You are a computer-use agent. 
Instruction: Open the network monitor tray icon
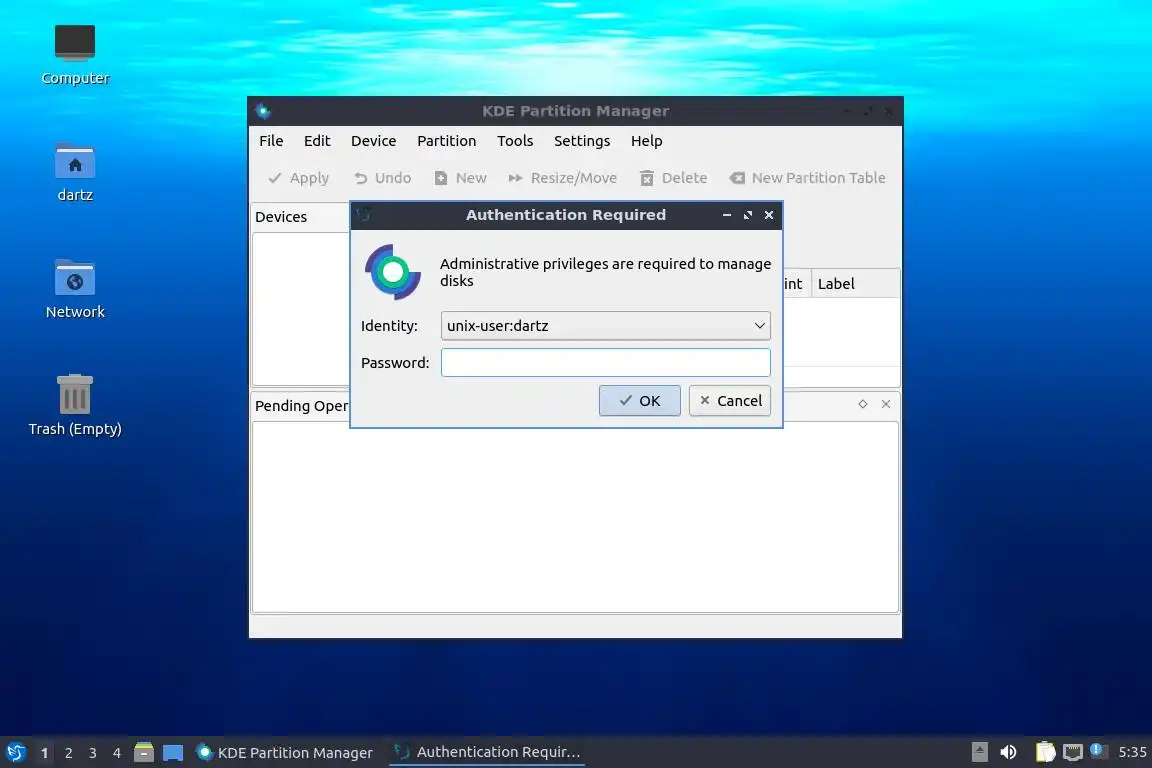pos(1073,752)
